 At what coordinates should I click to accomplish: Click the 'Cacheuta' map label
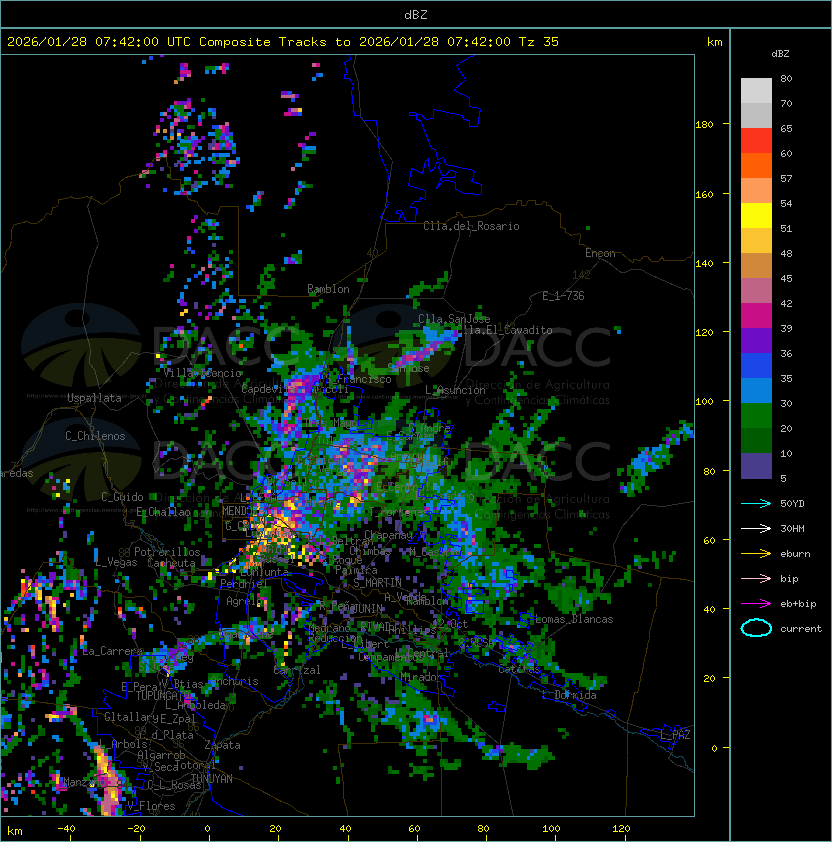tap(171, 563)
